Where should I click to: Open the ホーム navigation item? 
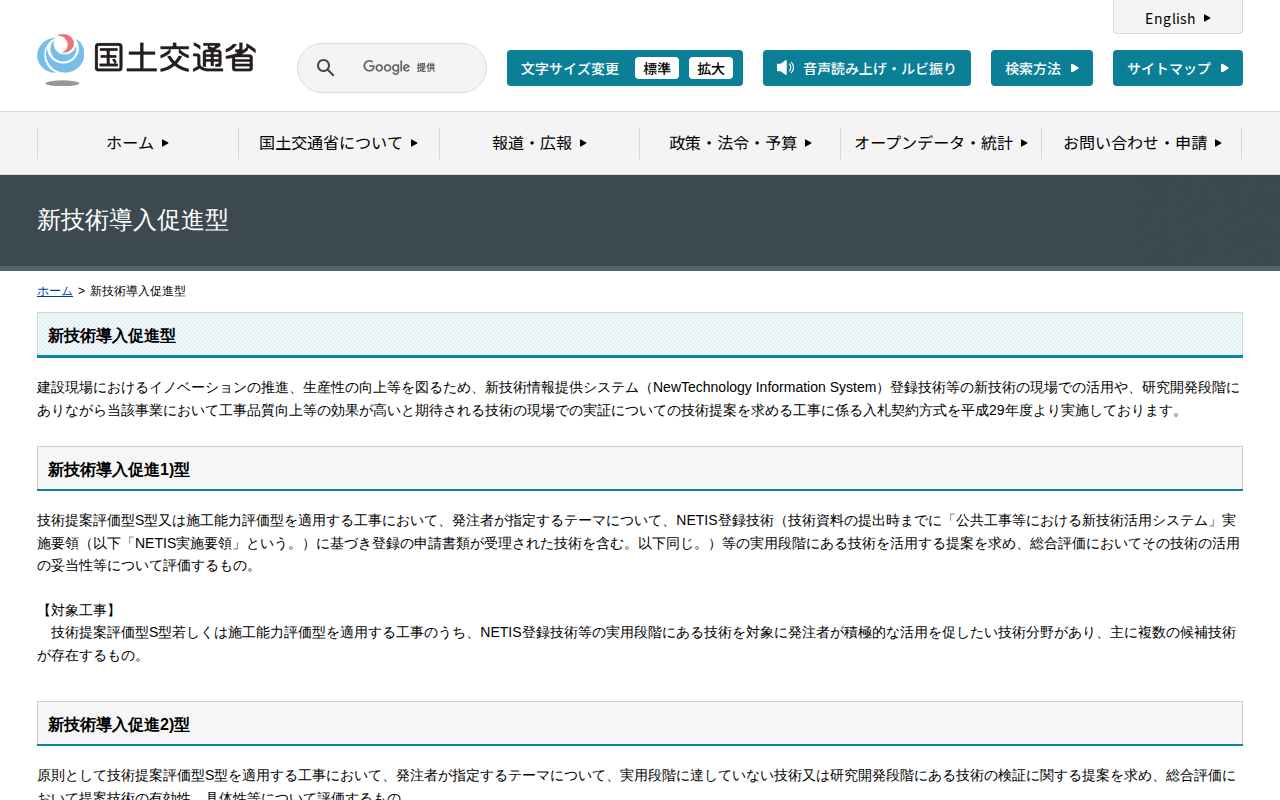pos(130,143)
